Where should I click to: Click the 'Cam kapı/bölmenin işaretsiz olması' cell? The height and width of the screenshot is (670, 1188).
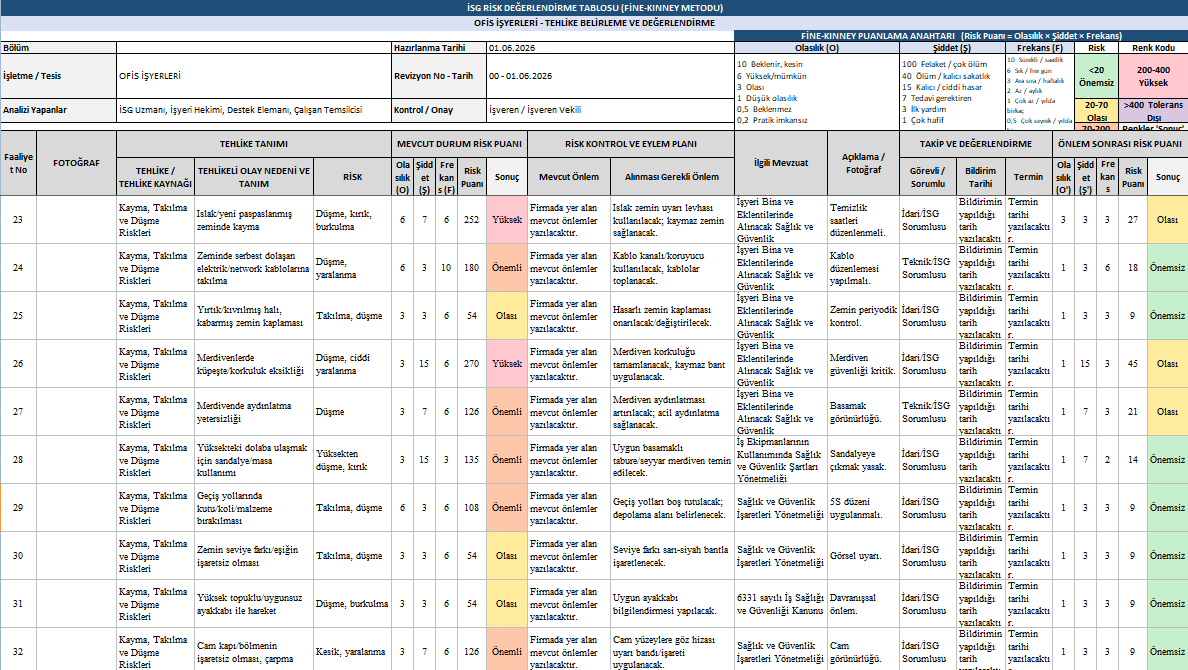[x=254, y=650]
